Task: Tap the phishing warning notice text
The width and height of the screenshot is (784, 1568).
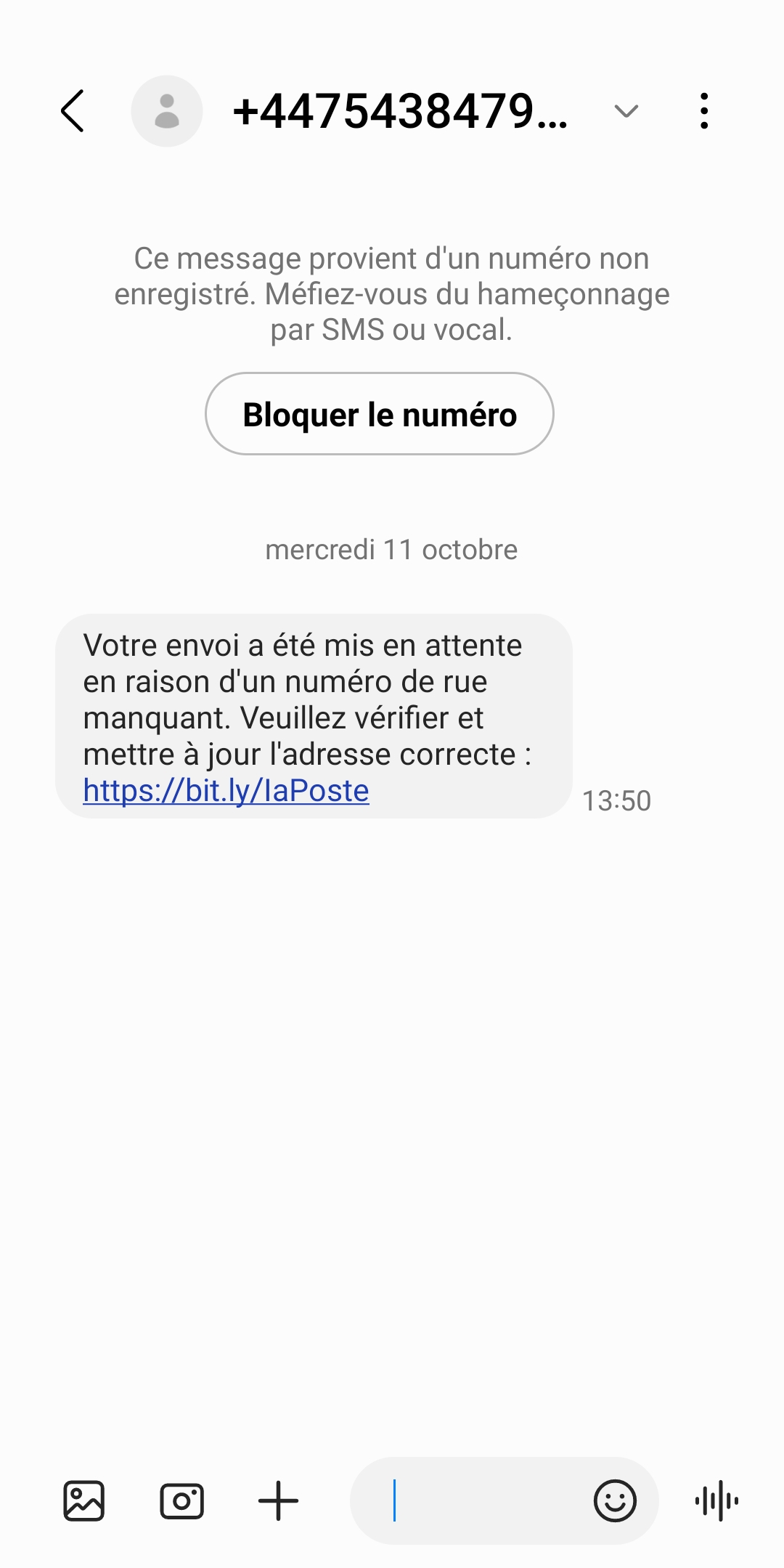Action: tap(392, 294)
